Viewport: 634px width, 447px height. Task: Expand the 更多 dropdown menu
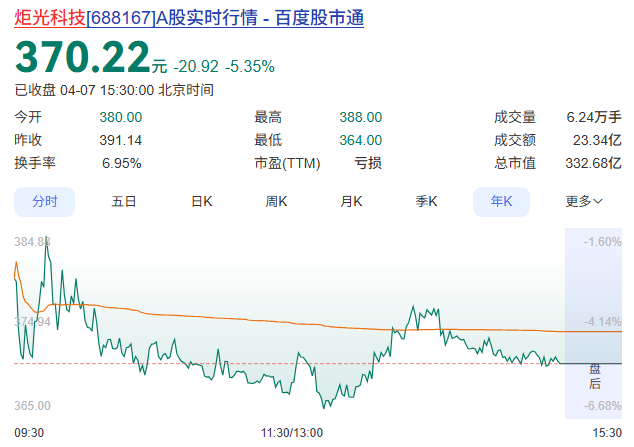(x=584, y=201)
